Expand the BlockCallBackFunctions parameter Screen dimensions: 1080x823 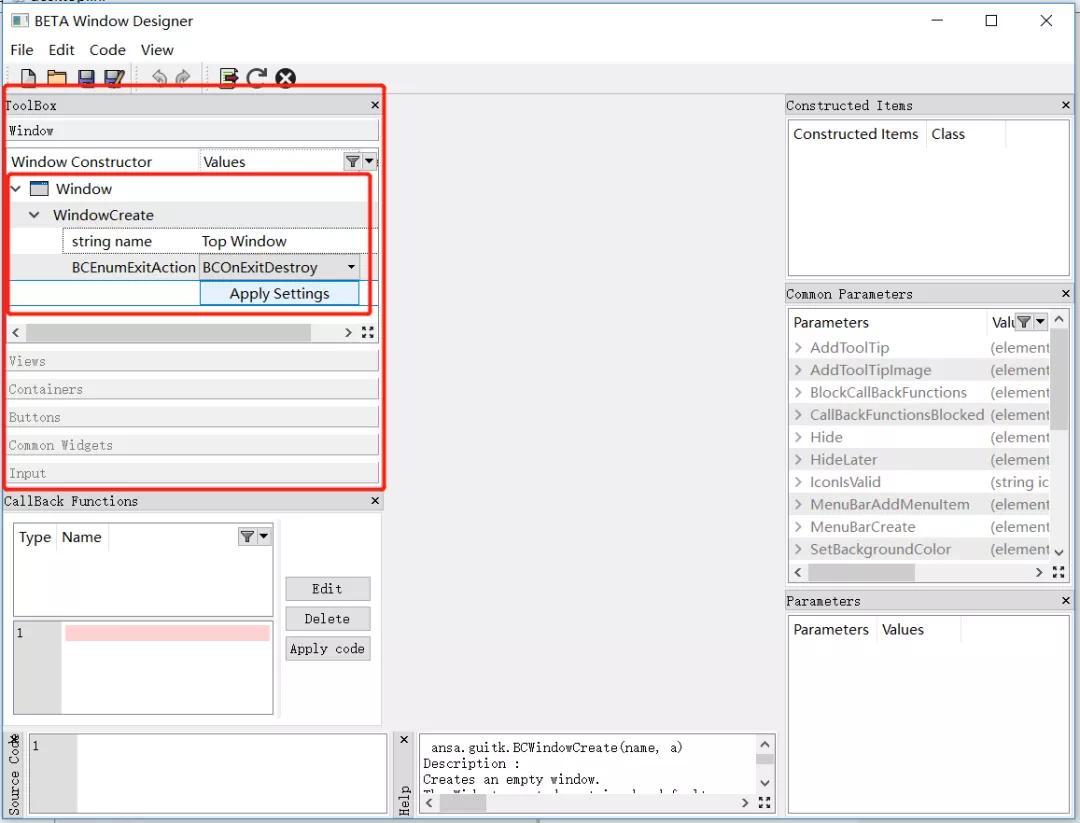tap(798, 392)
